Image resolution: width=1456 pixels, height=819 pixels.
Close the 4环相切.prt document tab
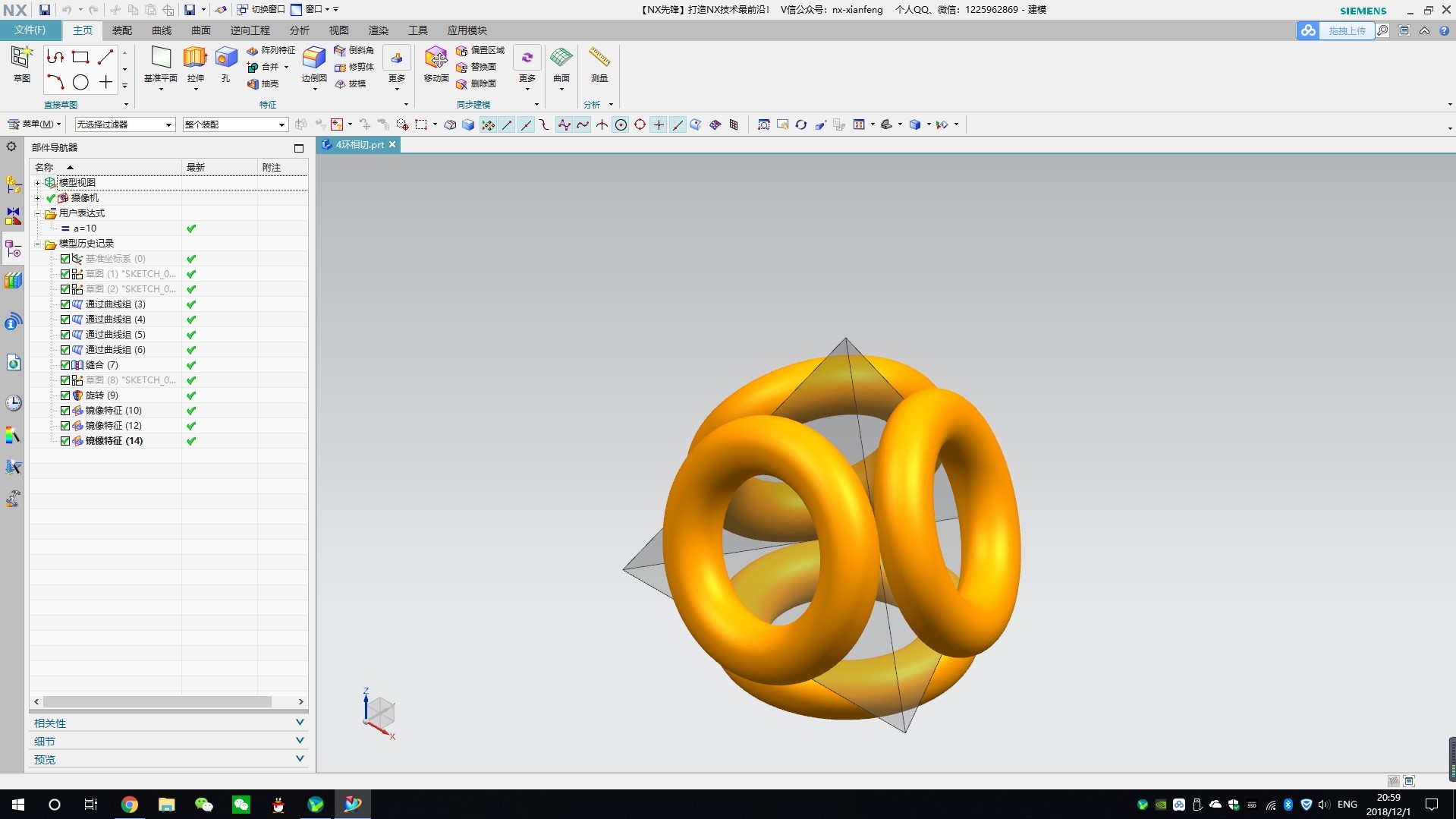point(392,144)
